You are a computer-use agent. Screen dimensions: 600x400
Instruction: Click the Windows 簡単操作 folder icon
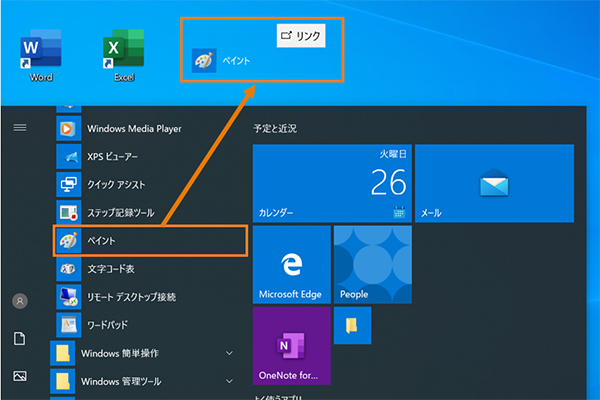click(63, 353)
